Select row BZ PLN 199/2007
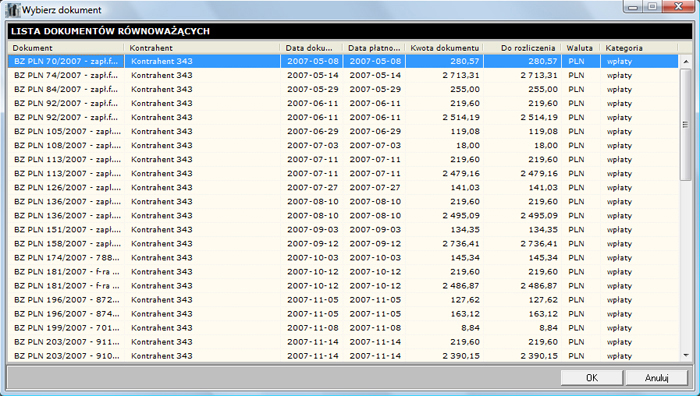The image size is (700, 396). pos(343,328)
